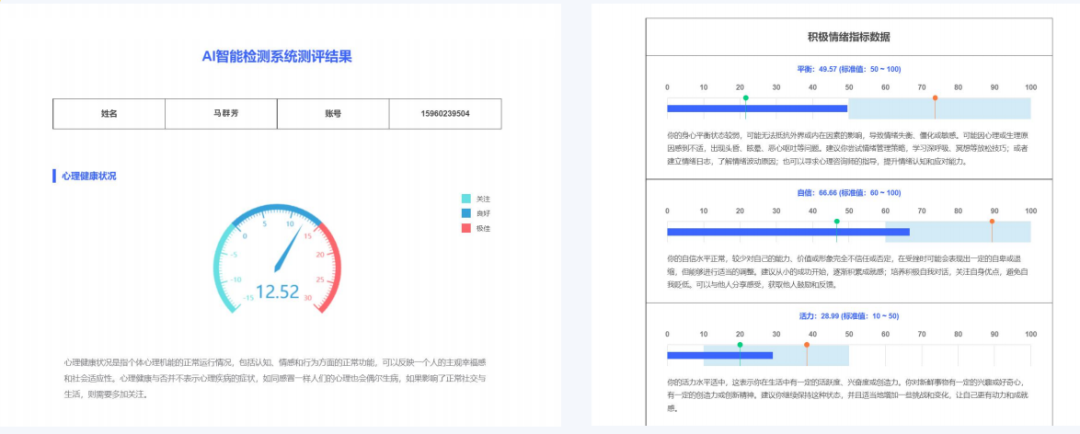Click the axis label 0 in 自信 chart
1080x434 pixels.
pos(667,211)
